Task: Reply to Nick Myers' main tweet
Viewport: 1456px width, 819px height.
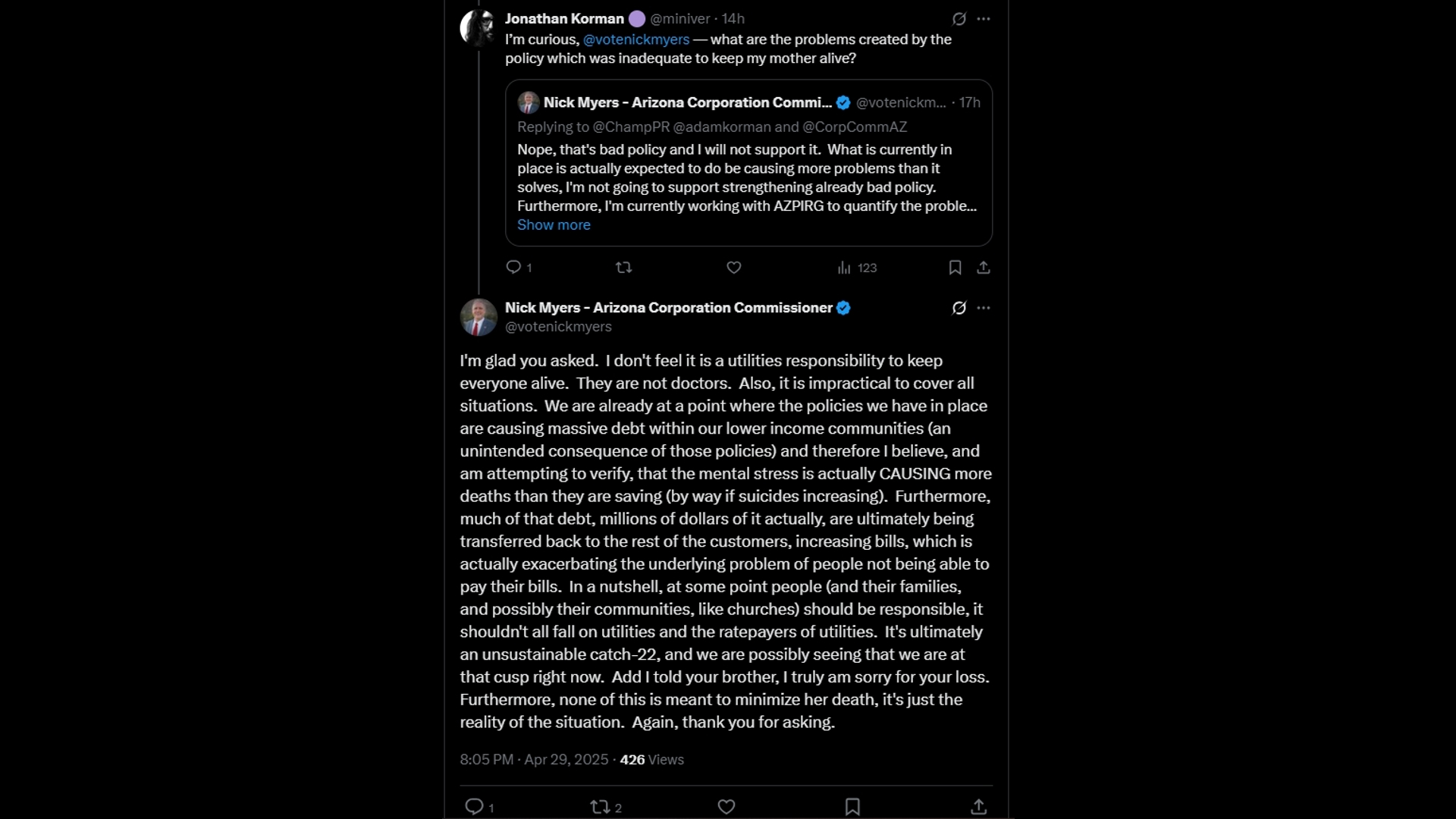Action: point(474,807)
